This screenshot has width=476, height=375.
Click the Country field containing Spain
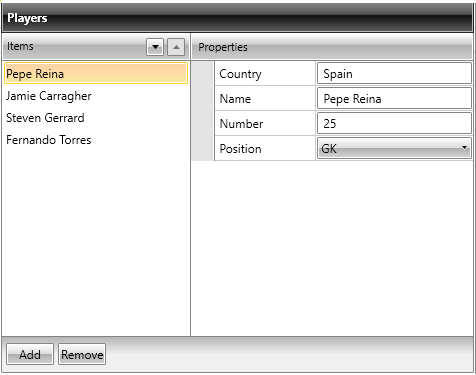pos(394,73)
